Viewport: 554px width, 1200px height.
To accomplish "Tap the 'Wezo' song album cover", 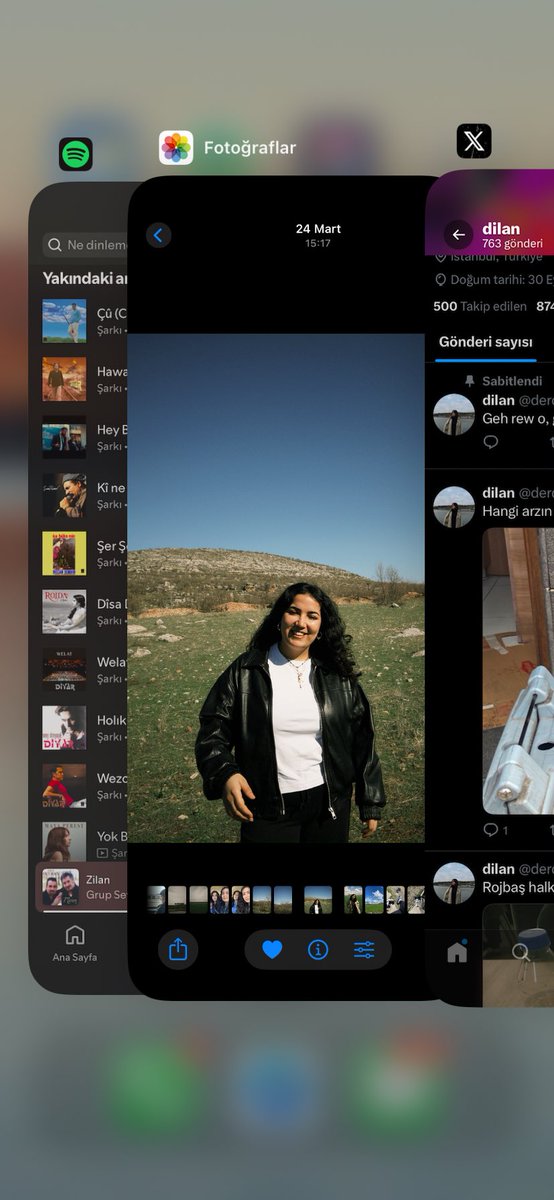I will 64,785.
